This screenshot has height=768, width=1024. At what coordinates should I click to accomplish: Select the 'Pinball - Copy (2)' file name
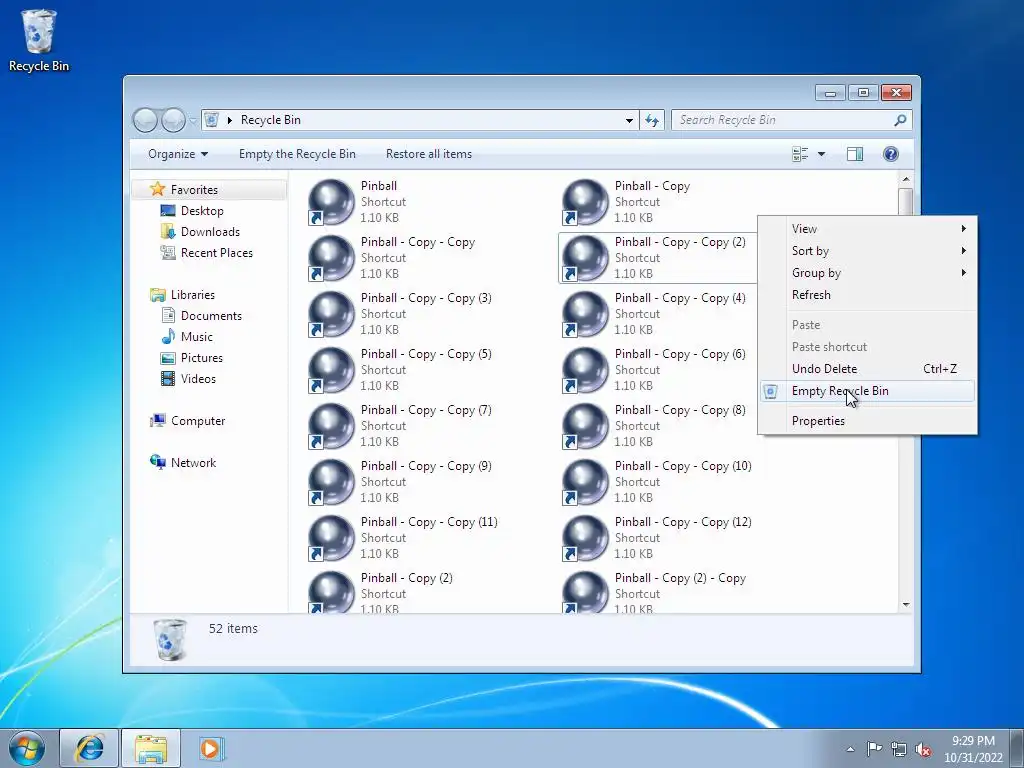(406, 579)
